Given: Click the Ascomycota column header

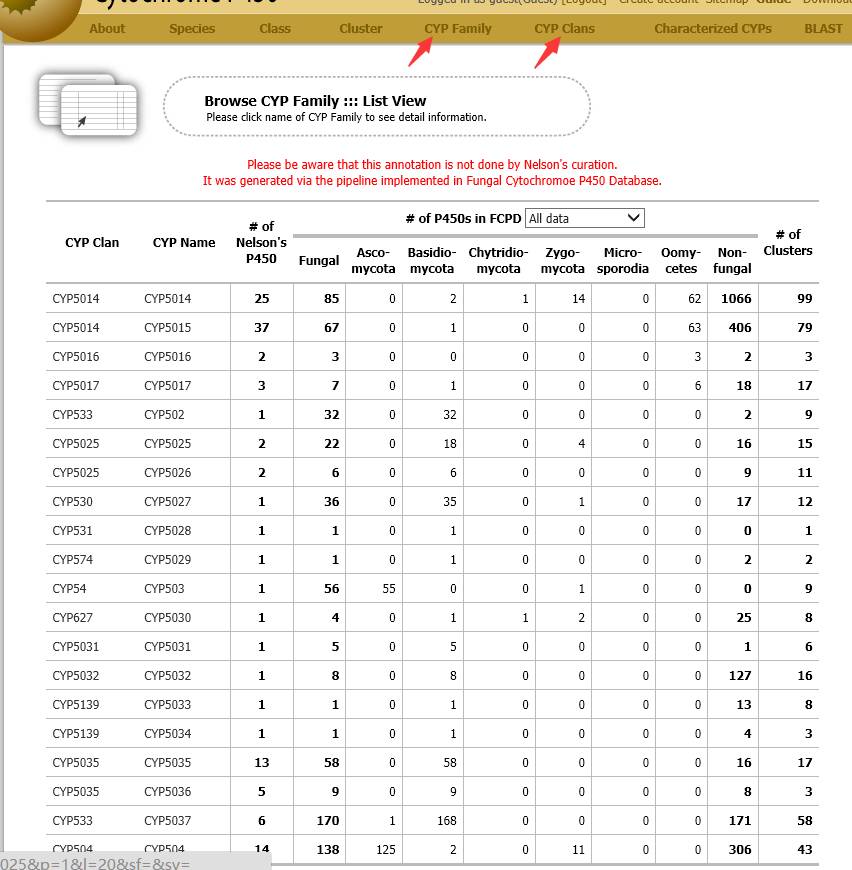Looking at the screenshot, I should 373,261.
